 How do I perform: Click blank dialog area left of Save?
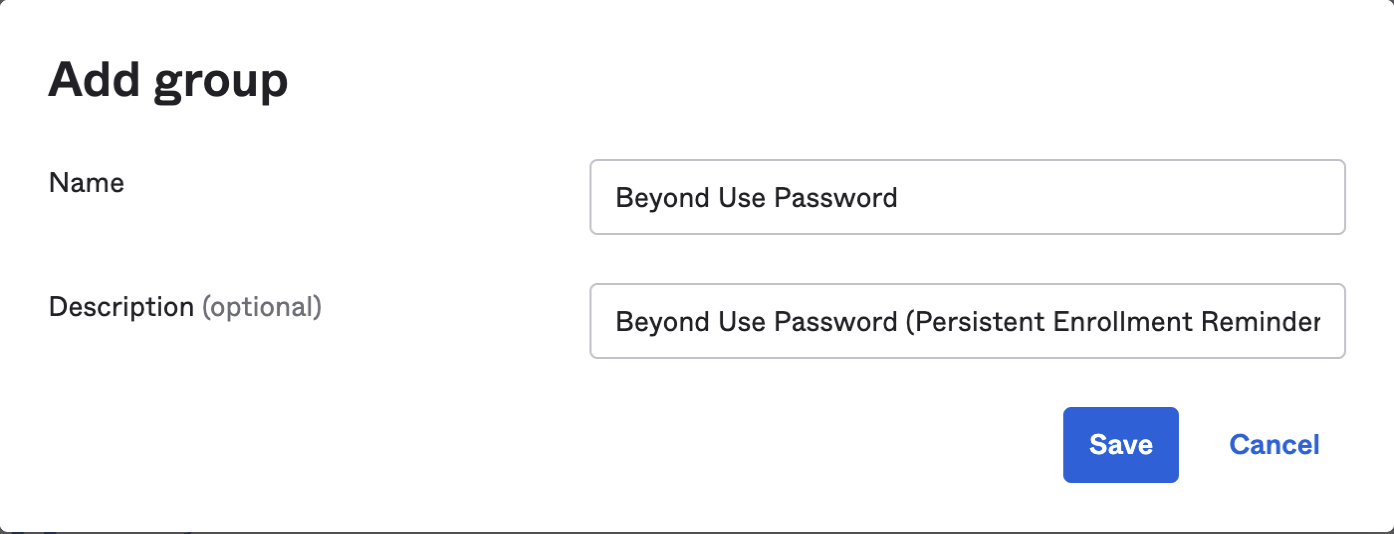(700, 445)
